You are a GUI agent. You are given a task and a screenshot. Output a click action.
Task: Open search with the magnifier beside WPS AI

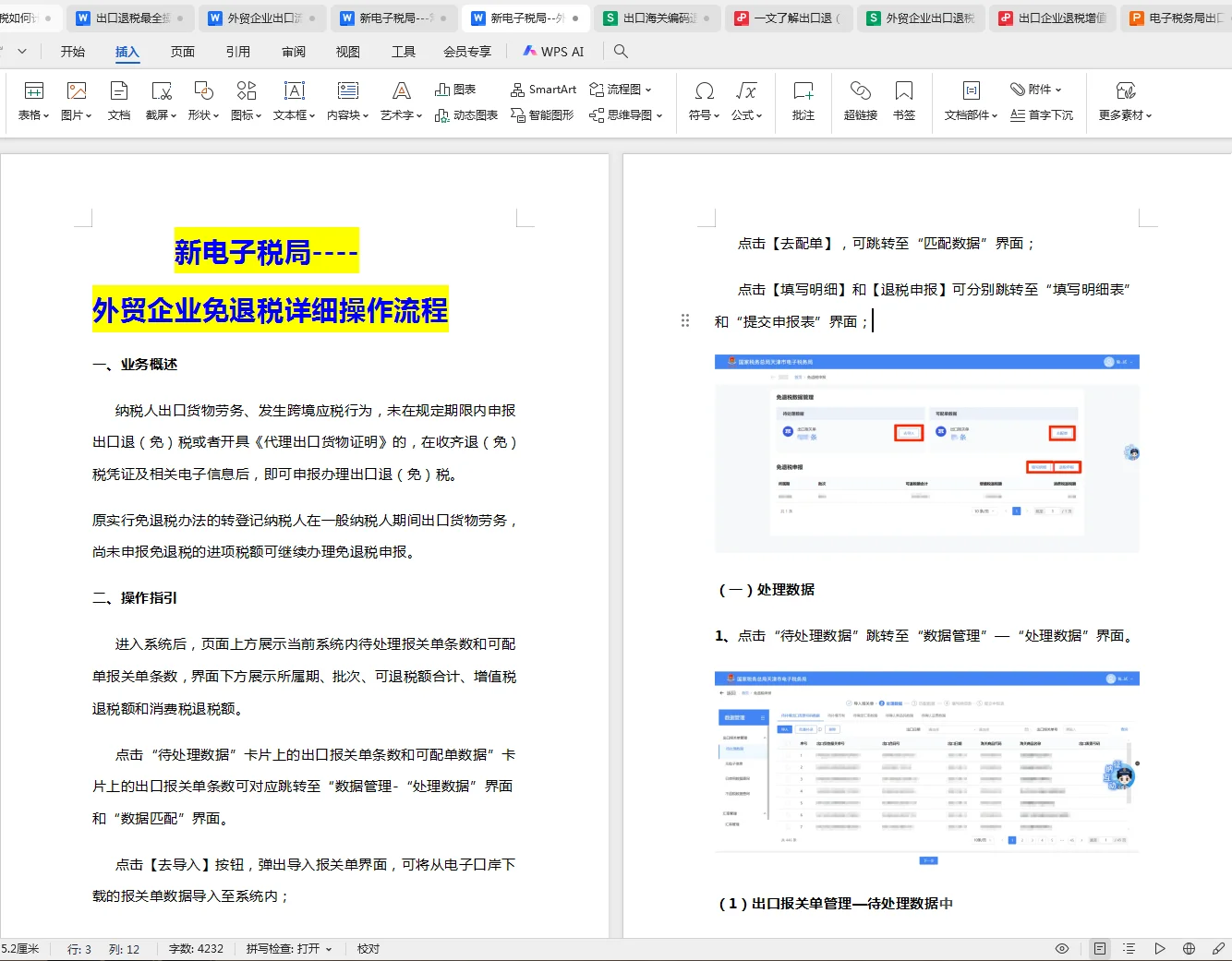(620, 52)
